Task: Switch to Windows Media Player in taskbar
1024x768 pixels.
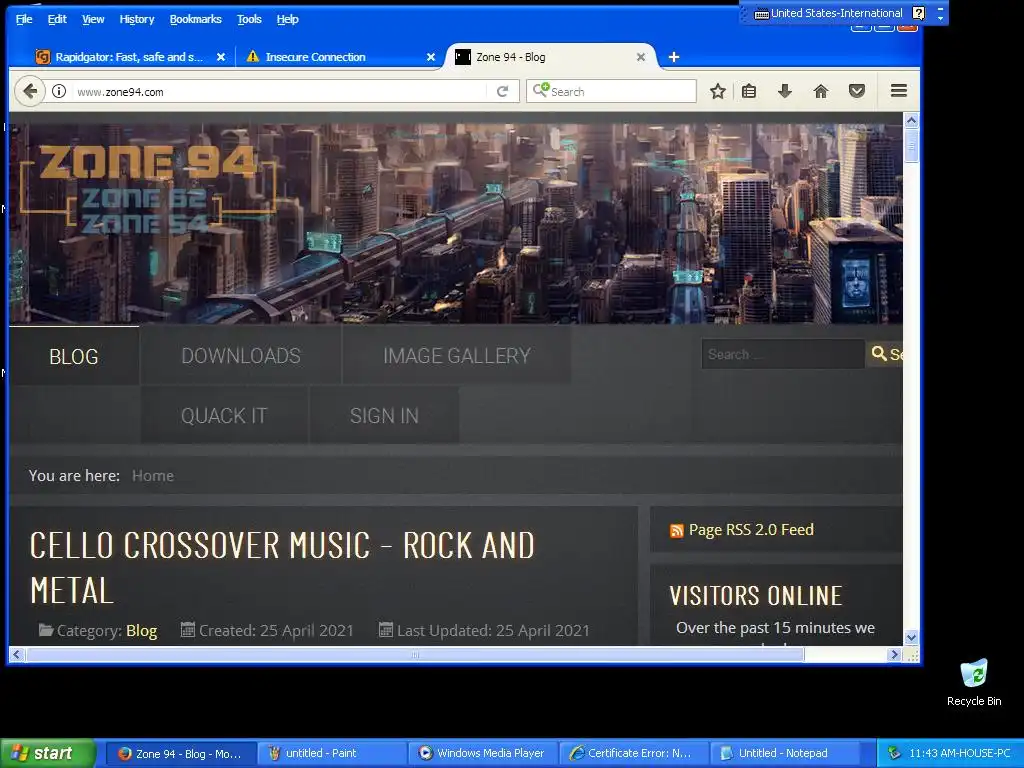Action: 483,754
